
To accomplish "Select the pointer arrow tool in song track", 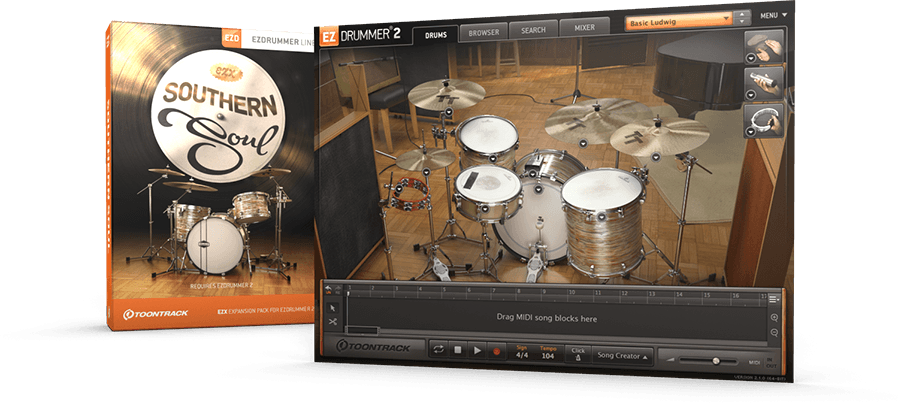I will click(x=332, y=309).
